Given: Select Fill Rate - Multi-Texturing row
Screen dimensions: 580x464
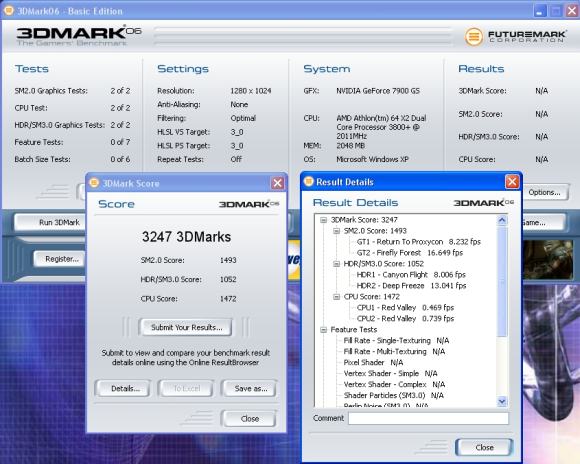Looking at the screenshot, I should point(394,352).
